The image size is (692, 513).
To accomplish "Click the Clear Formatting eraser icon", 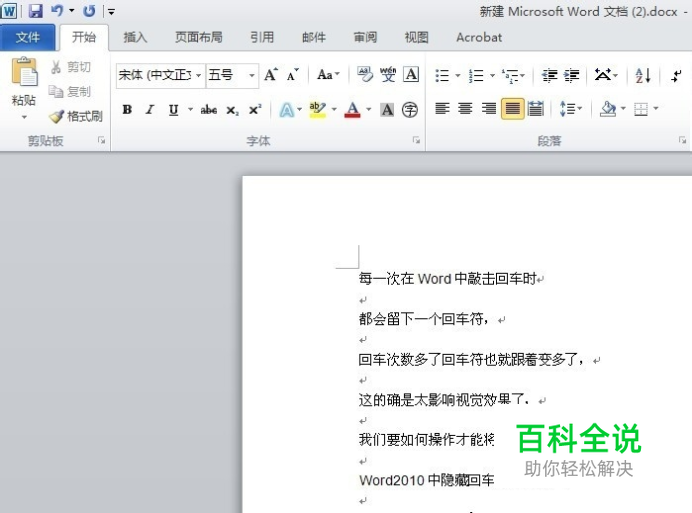I will 365,75.
